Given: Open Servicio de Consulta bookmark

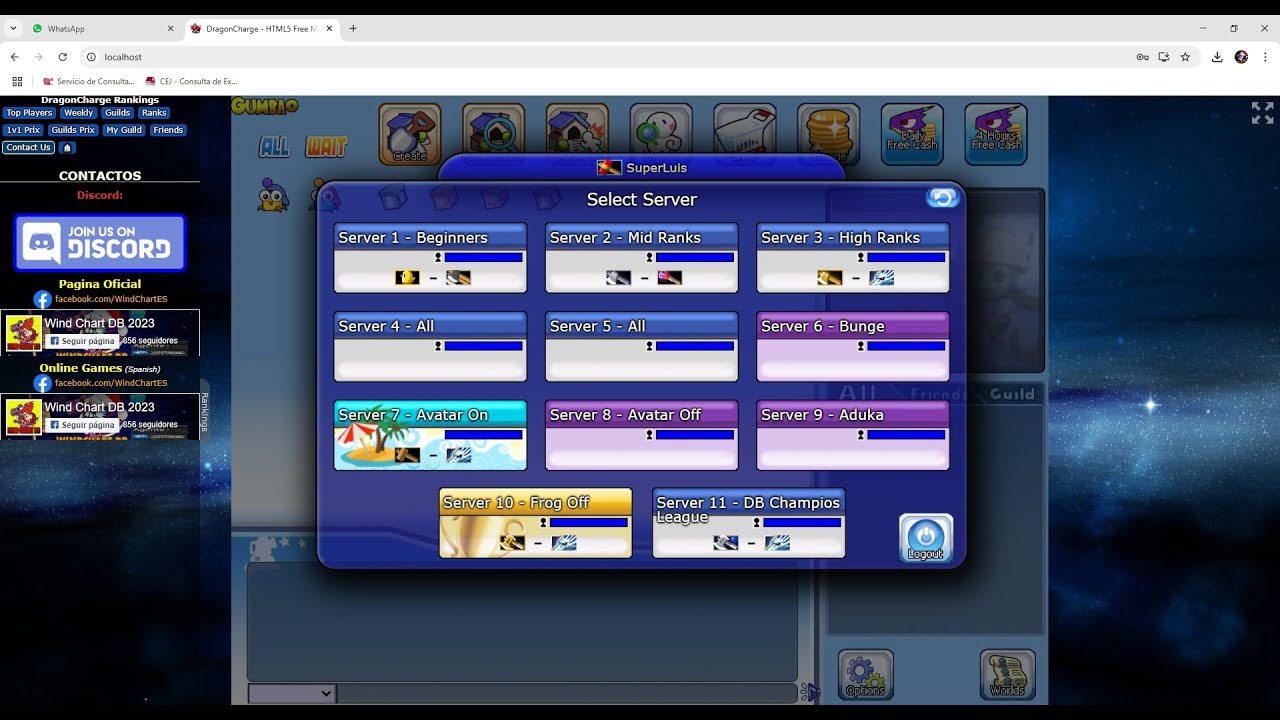Looking at the screenshot, I should coord(89,81).
